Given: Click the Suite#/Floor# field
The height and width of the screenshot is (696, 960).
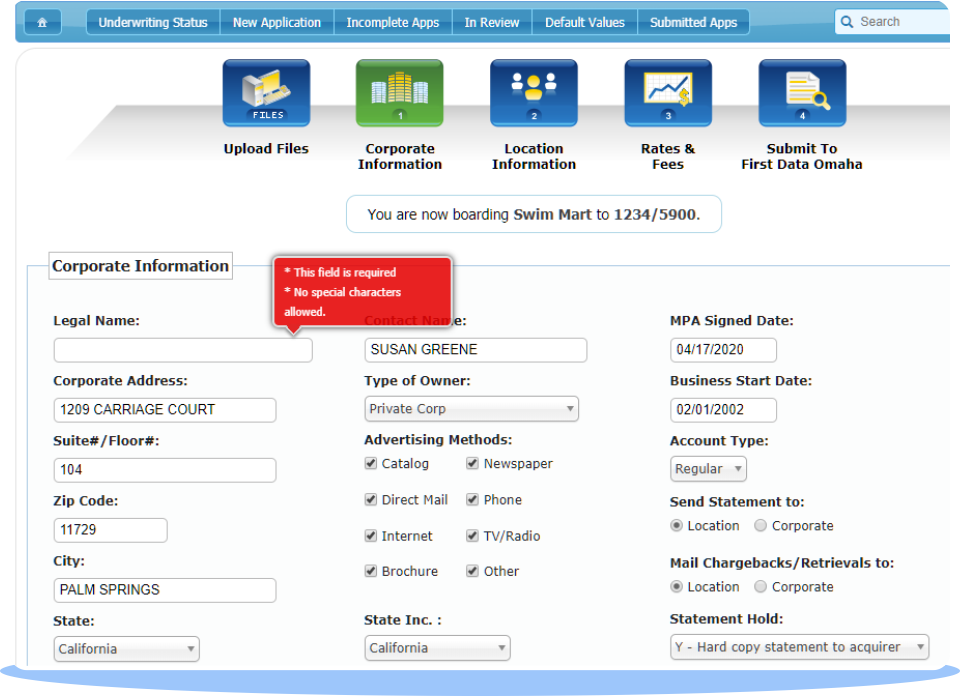Looking at the screenshot, I should tap(165, 470).
